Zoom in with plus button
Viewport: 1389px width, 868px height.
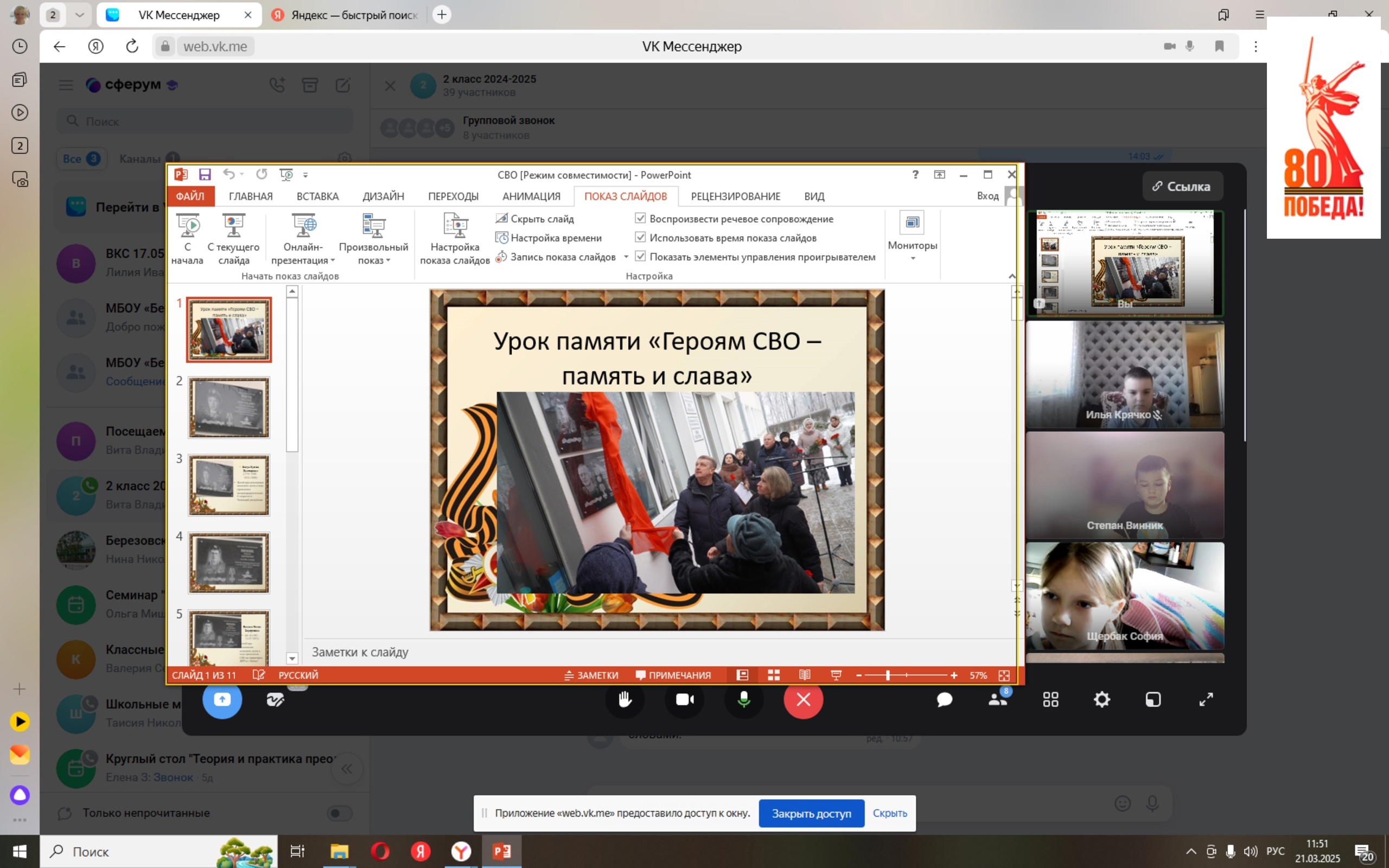pyautogui.click(x=953, y=675)
